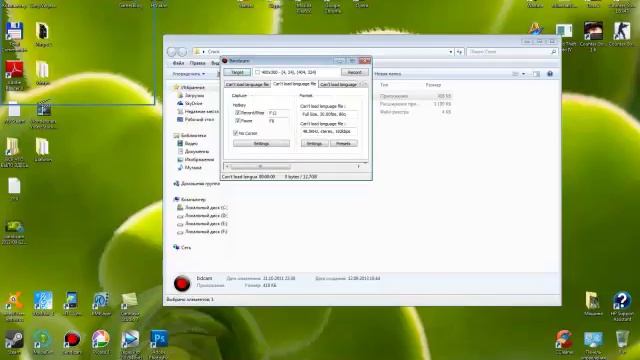This screenshot has height=360, width=640.
Task: Open Counter-Strike desktop shortcut
Action: point(622,34)
